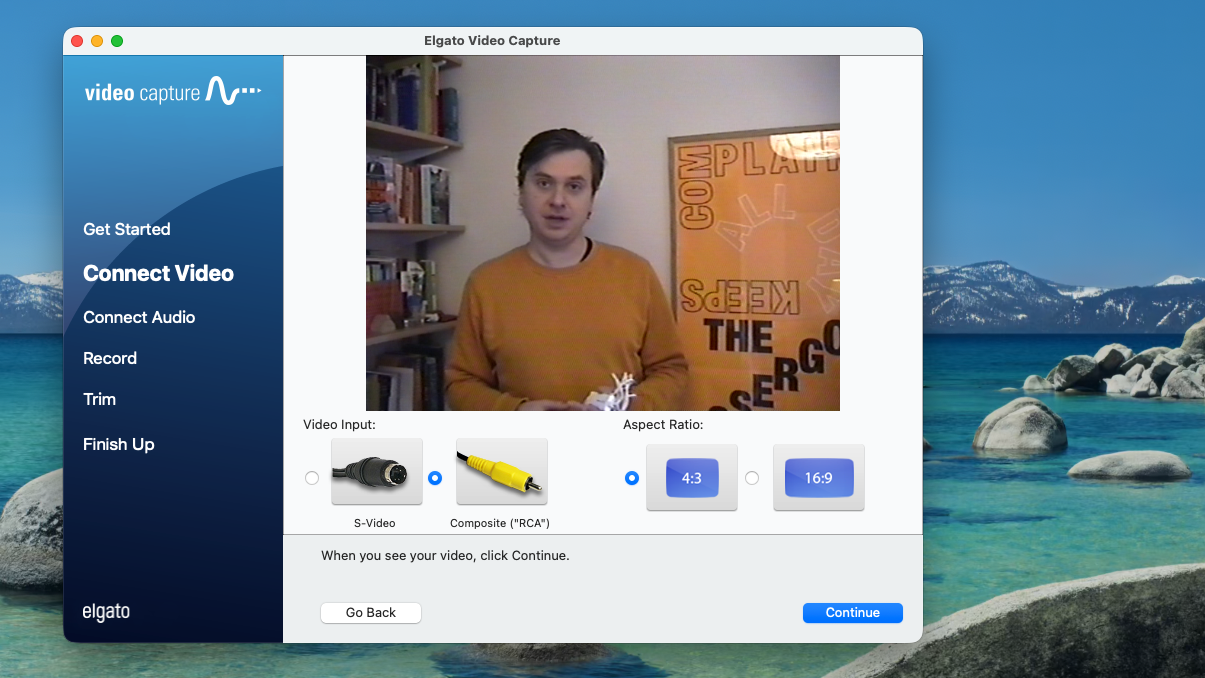Switch to the Connect Audio step
1205x678 pixels.
tap(139, 317)
